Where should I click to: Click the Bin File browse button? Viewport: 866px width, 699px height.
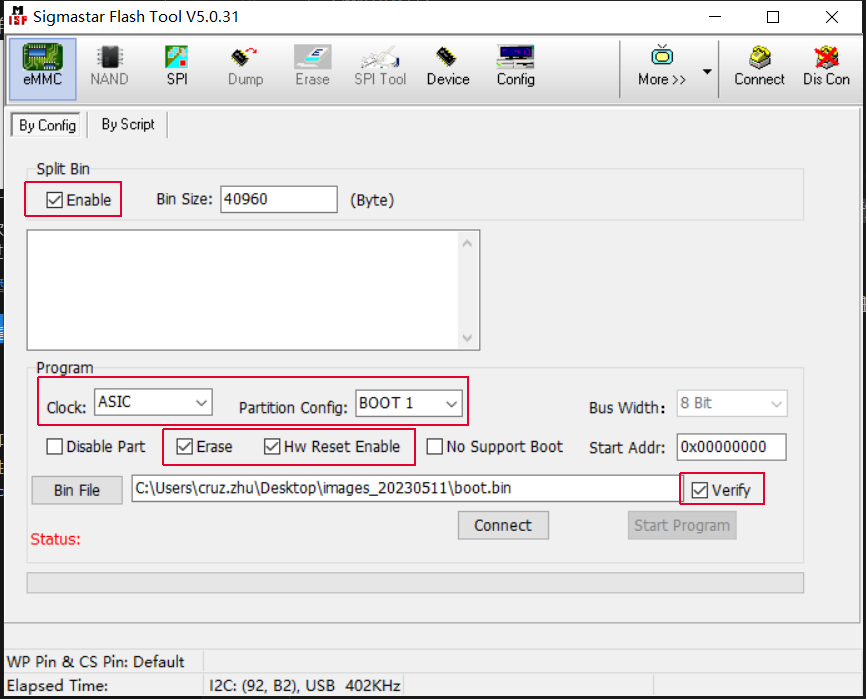(x=77, y=490)
